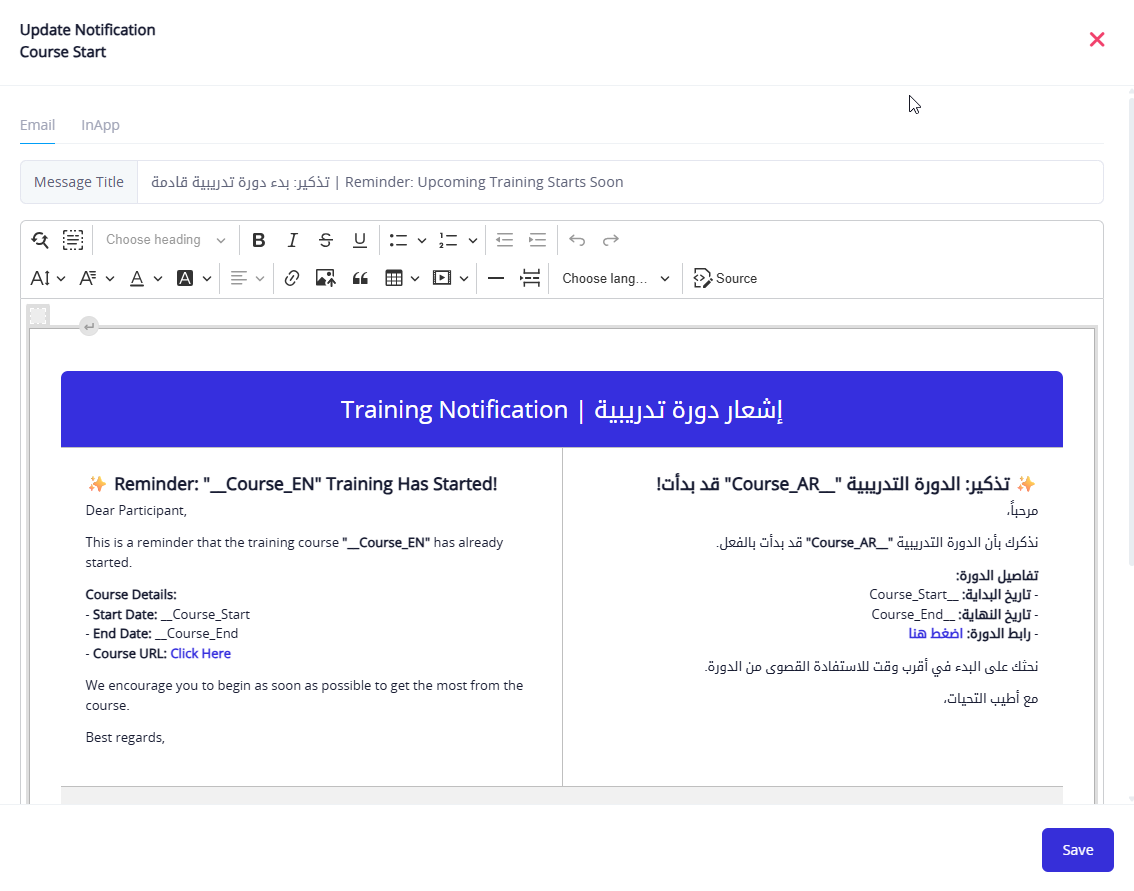Insert a block quote

[360, 279]
